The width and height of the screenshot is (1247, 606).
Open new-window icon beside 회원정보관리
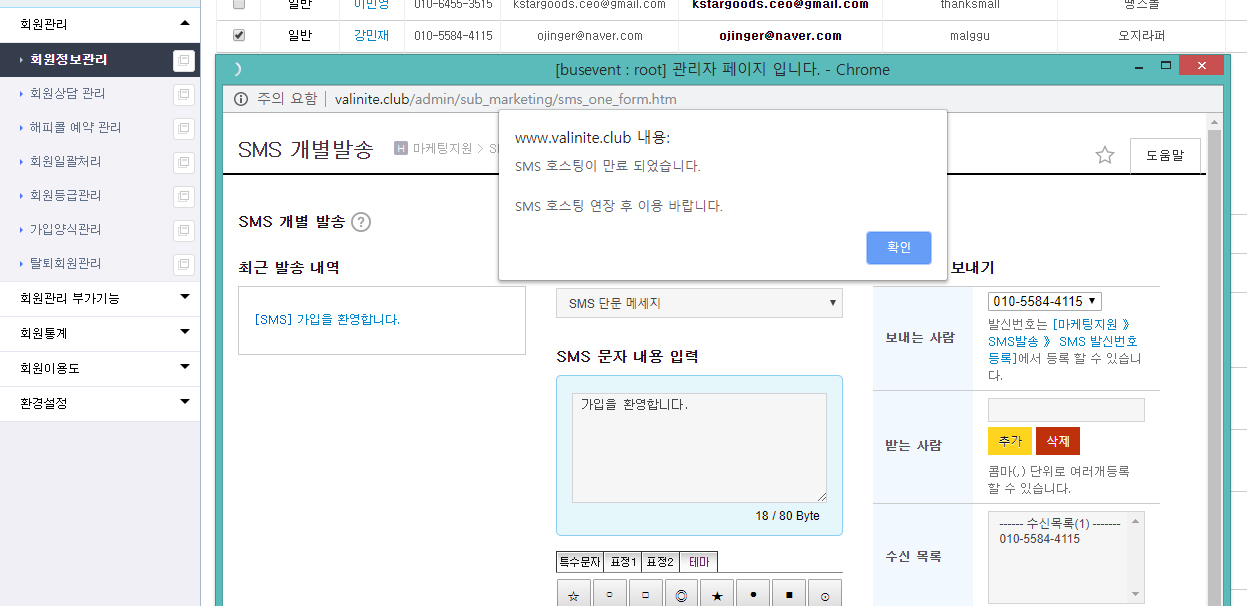(x=183, y=60)
